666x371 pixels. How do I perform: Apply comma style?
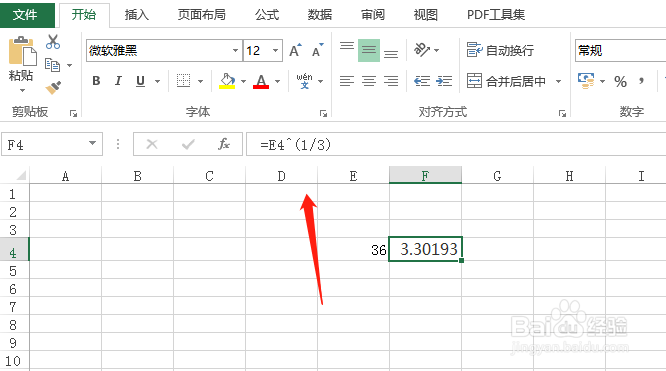coord(641,80)
